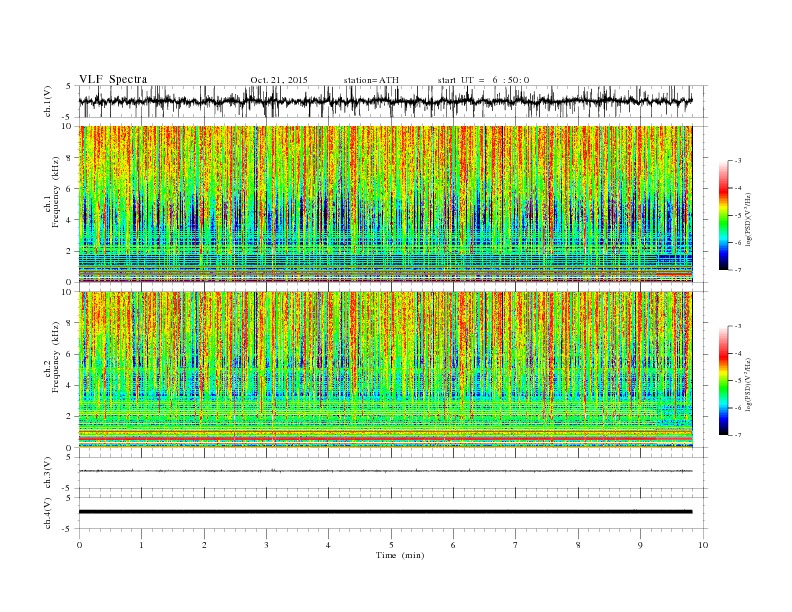Click the '-3' tick on ch.1 colorbar
Viewport: 792px width, 612px height.
pyautogui.click(x=738, y=161)
